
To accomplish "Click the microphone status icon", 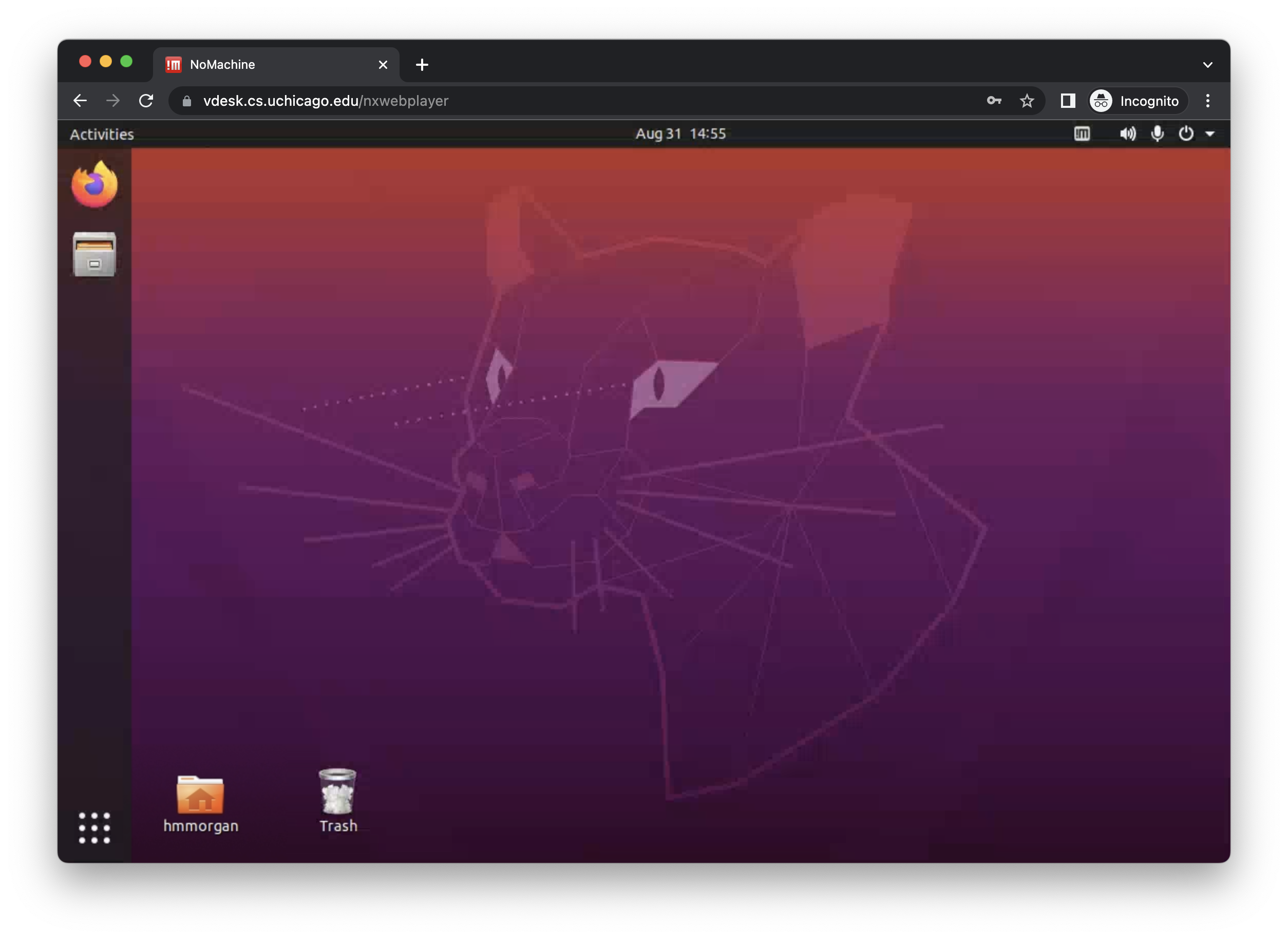I will [x=1158, y=134].
